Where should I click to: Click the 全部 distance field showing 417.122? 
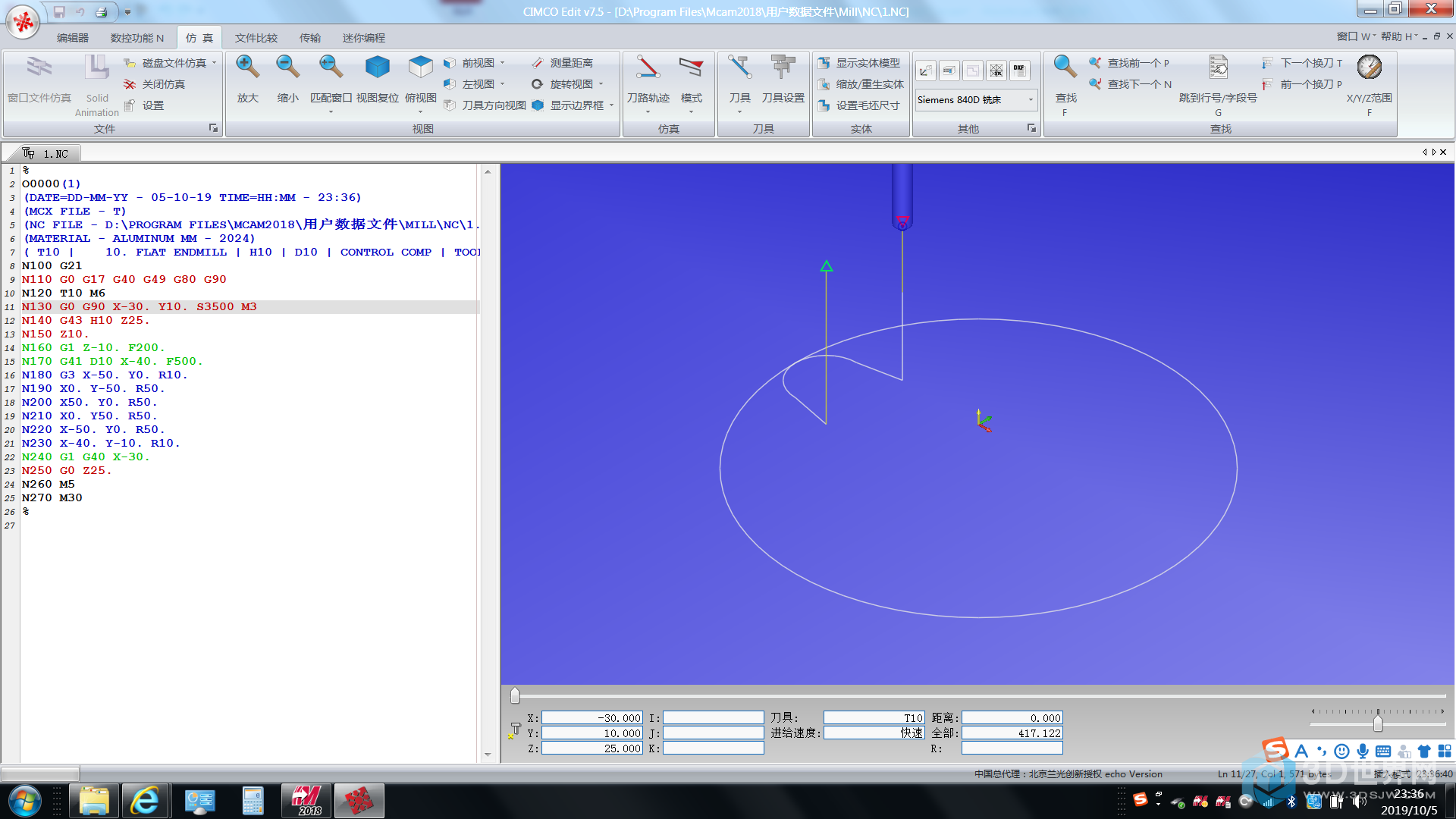click(1012, 733)
